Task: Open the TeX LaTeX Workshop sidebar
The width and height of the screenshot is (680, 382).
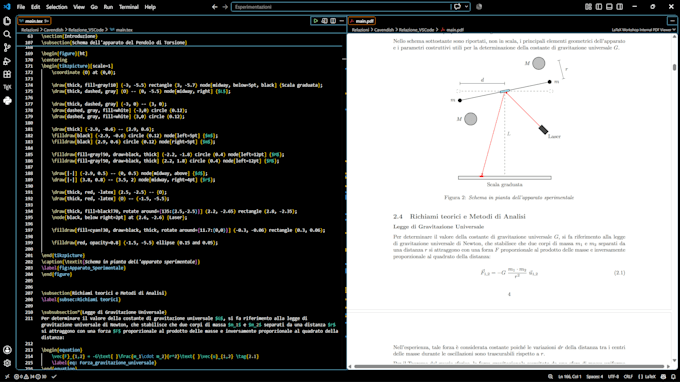Action: (x=7, y=87)
